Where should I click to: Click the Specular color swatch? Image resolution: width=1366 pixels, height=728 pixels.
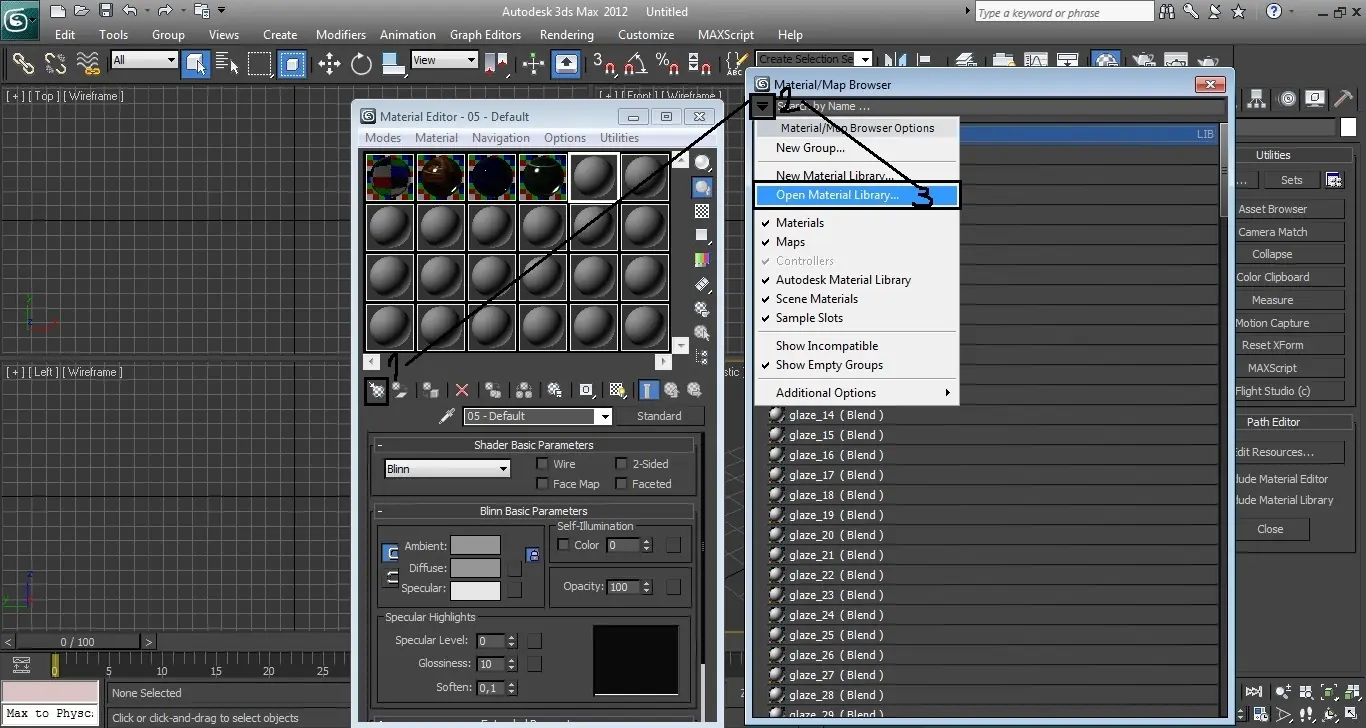point(475,589)
